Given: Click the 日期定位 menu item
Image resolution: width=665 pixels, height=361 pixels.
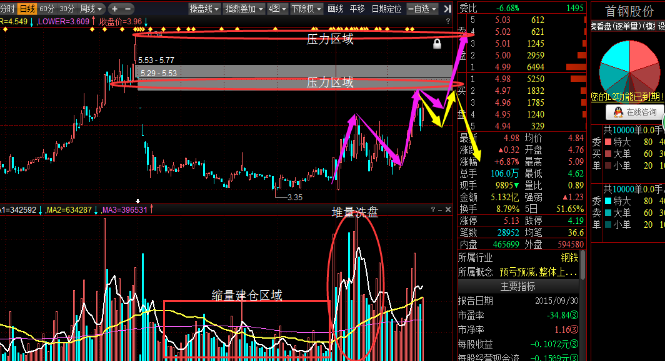Looking at the screenshot, I should [386, 8].
